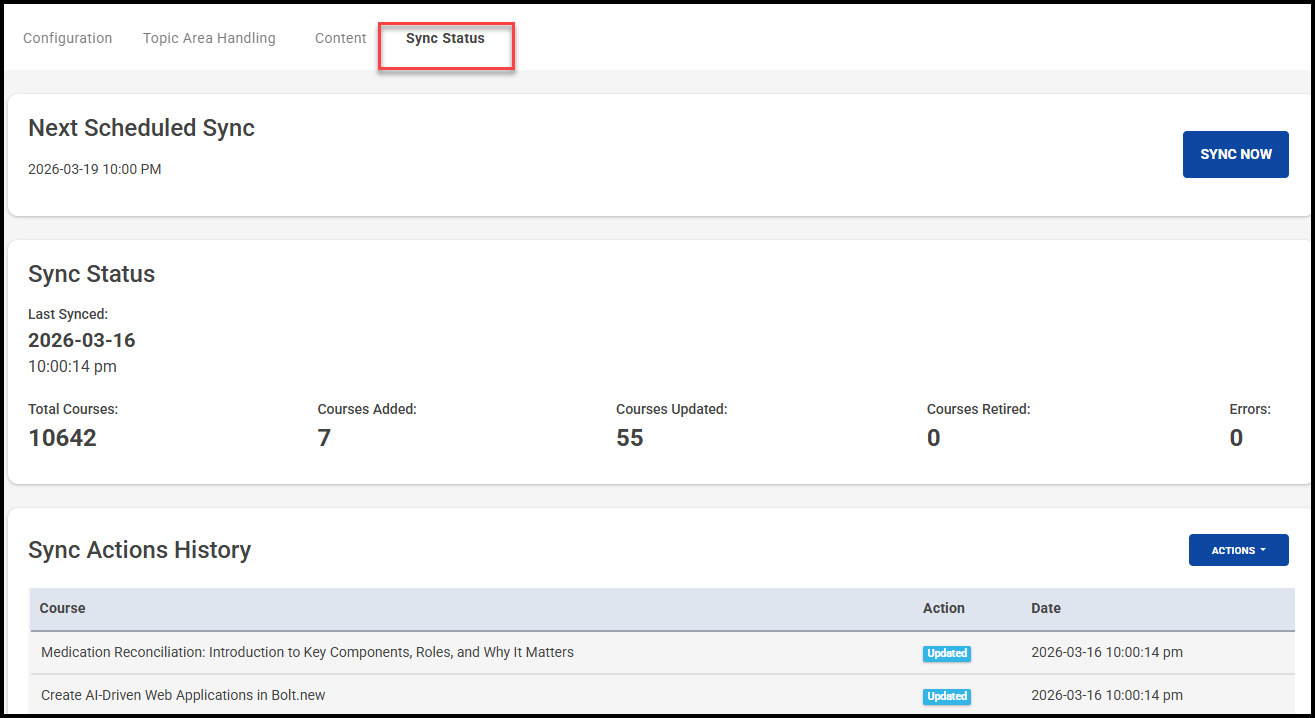This screenshot has height=718, width=1315.
Task: Select the Medication Reconciliation course row
Action: pyautogui.click(x=307, y=652)
